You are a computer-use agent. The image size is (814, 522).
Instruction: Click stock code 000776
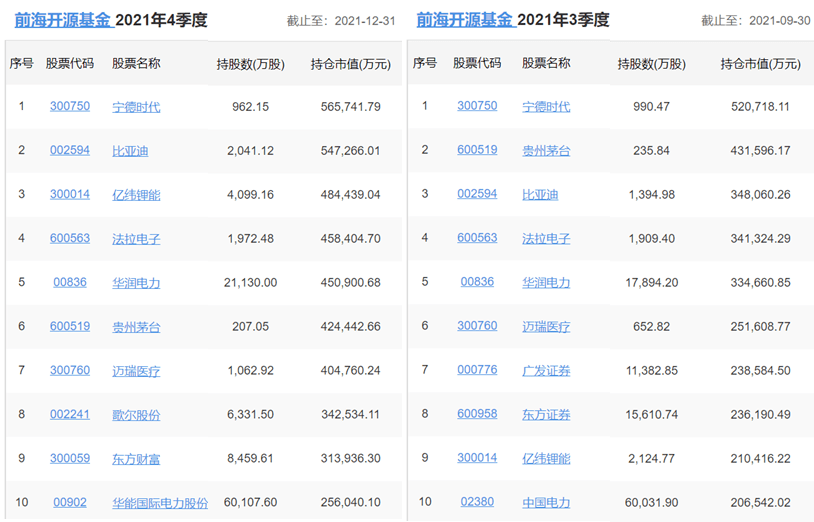[x=477, y=370]
